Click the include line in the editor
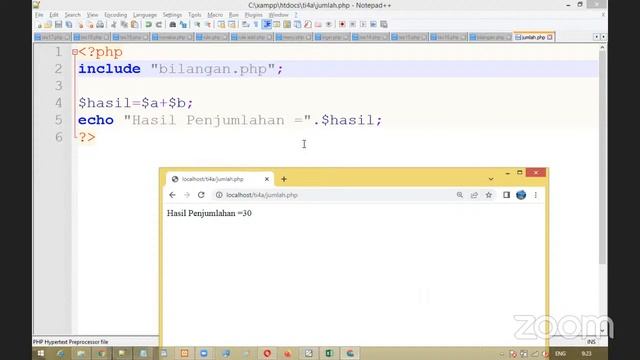This screenshot has height=360, width=640. click(x=180, y=69)
